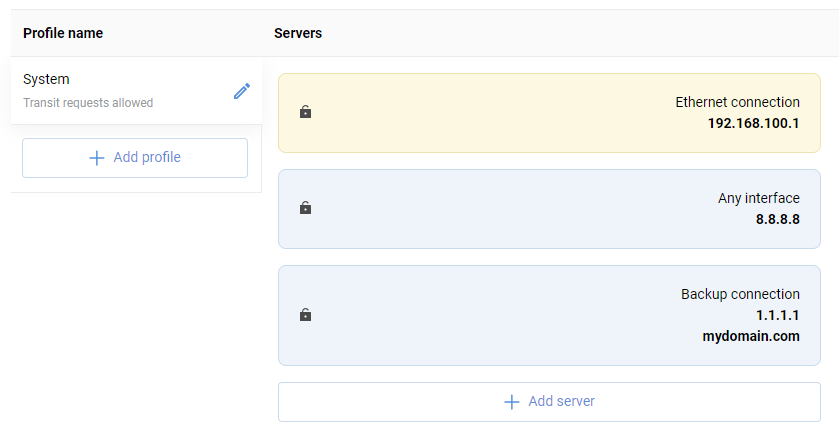The image size is (839, 441).
Task: Click the Profile name column header
Action: 63,33
